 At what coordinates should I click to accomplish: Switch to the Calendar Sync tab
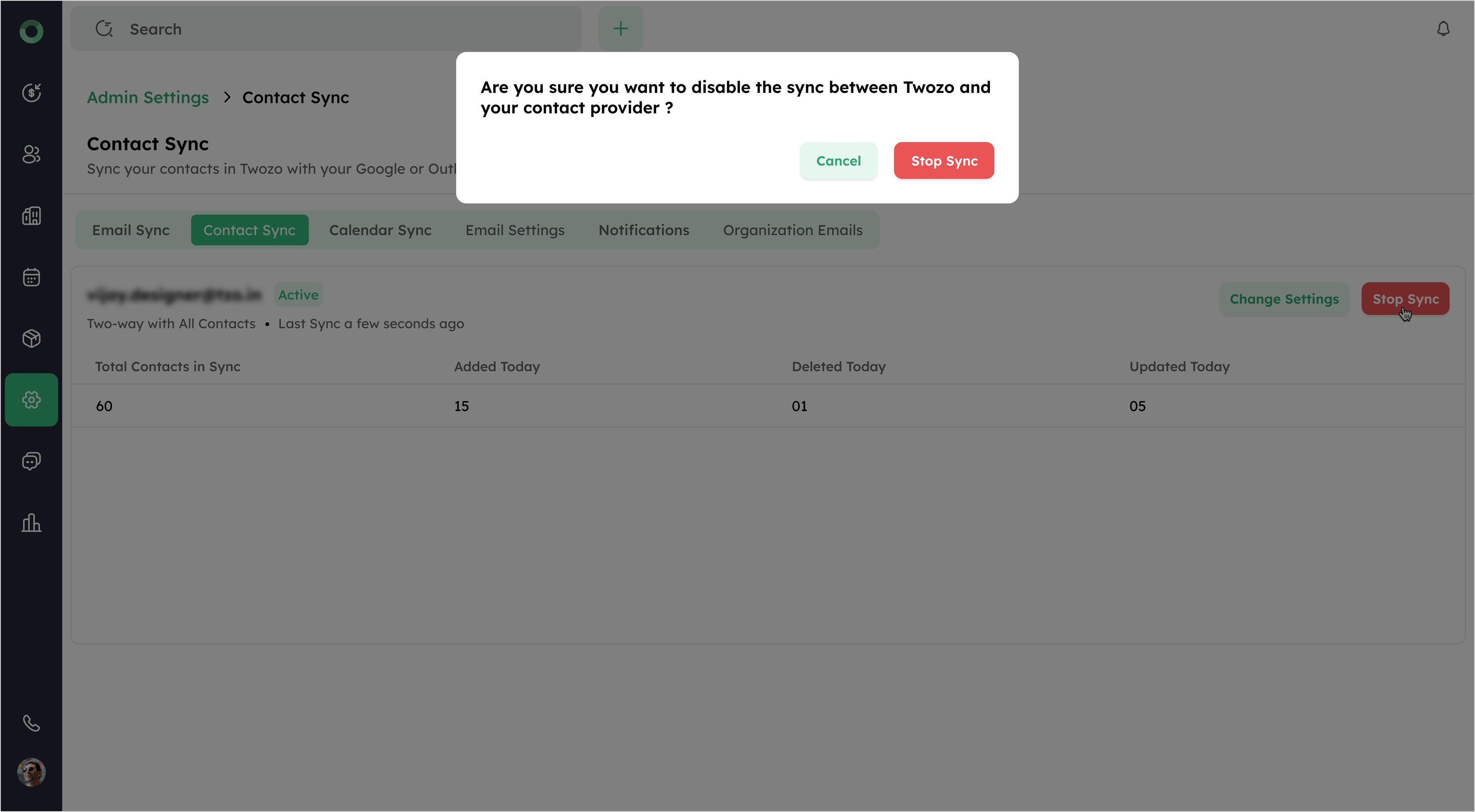(380, 230)
